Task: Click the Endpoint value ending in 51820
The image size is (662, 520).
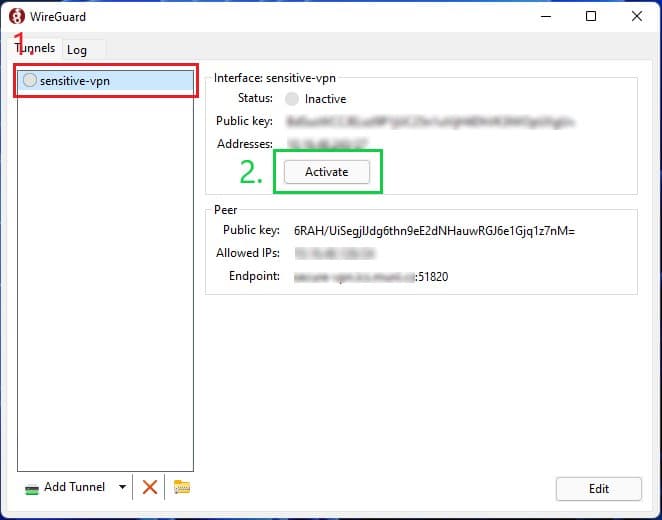Action: [x=370, y=276]
